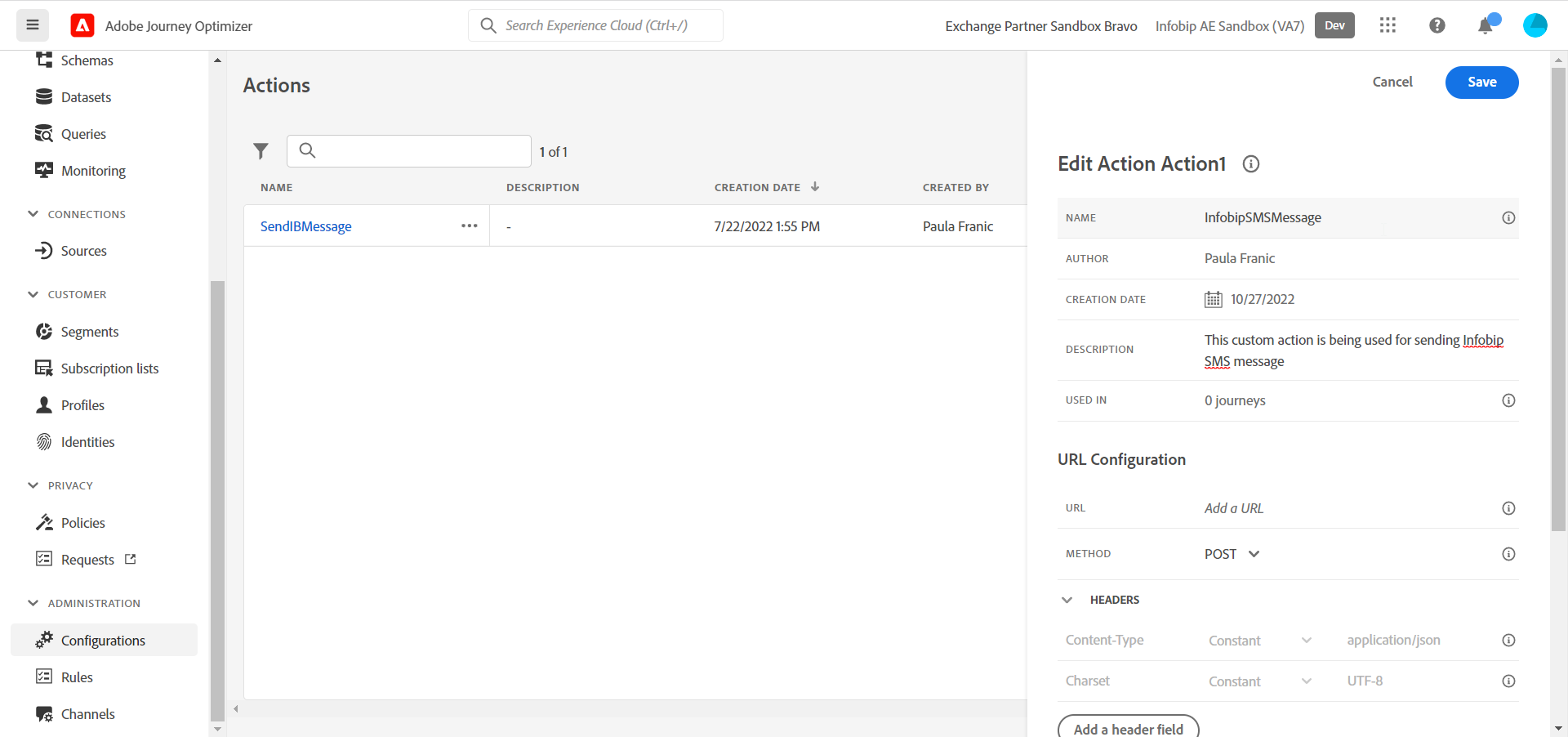The height and width of the screenshot is (737, 1568).
Task: Click the Add a URL field
Action: (1339, 508)
